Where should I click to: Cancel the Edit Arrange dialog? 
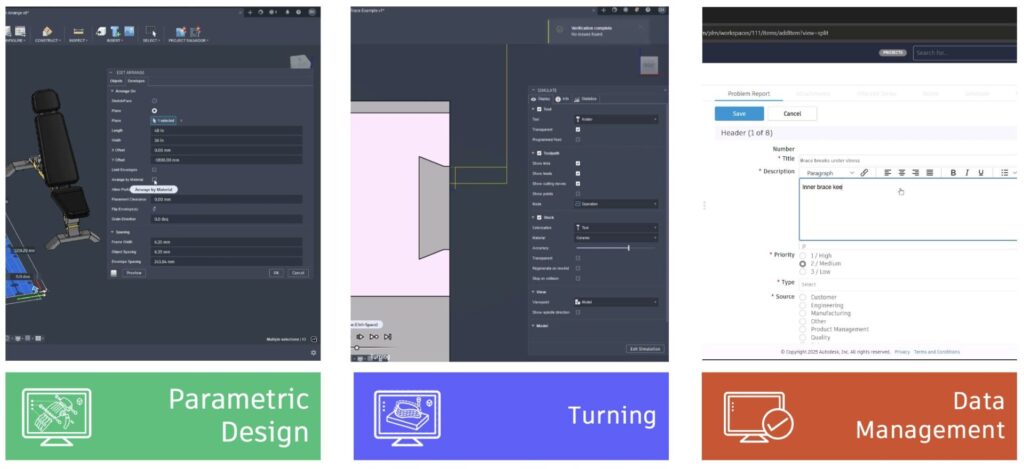[x=298, y=272]
